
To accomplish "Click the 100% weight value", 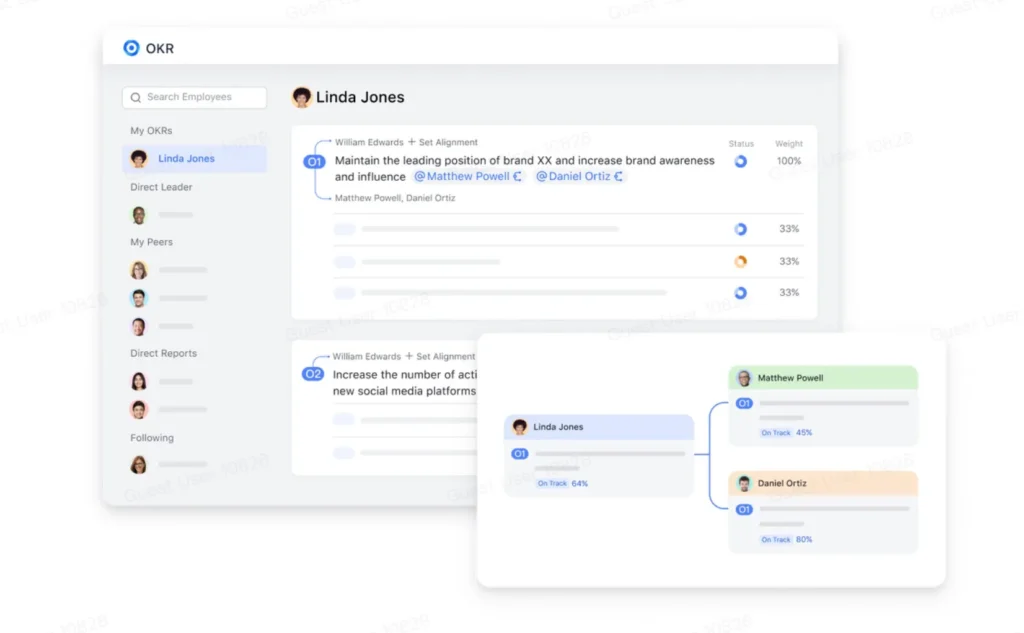I will [789, 161].
